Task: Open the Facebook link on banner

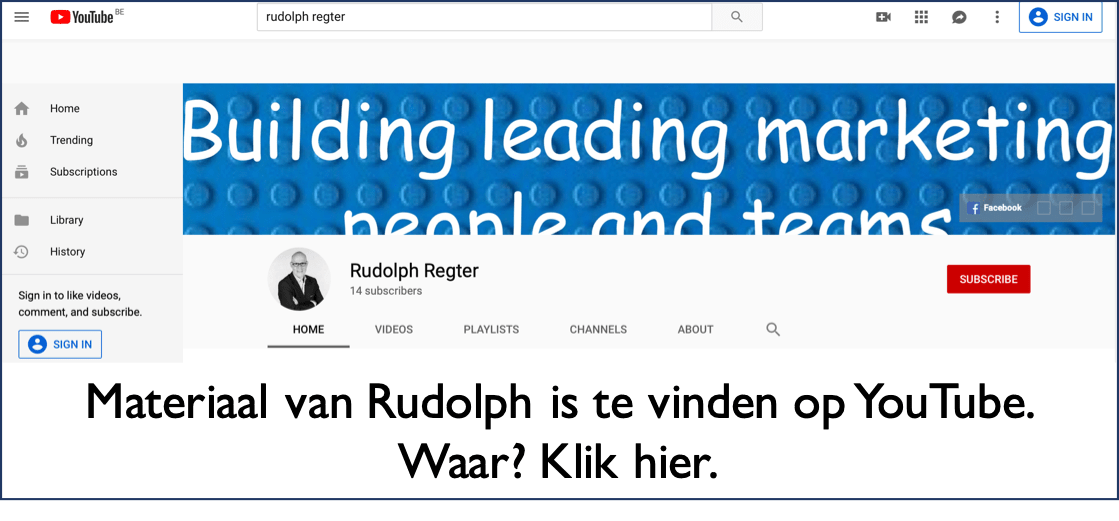Action: click(995, 208)
